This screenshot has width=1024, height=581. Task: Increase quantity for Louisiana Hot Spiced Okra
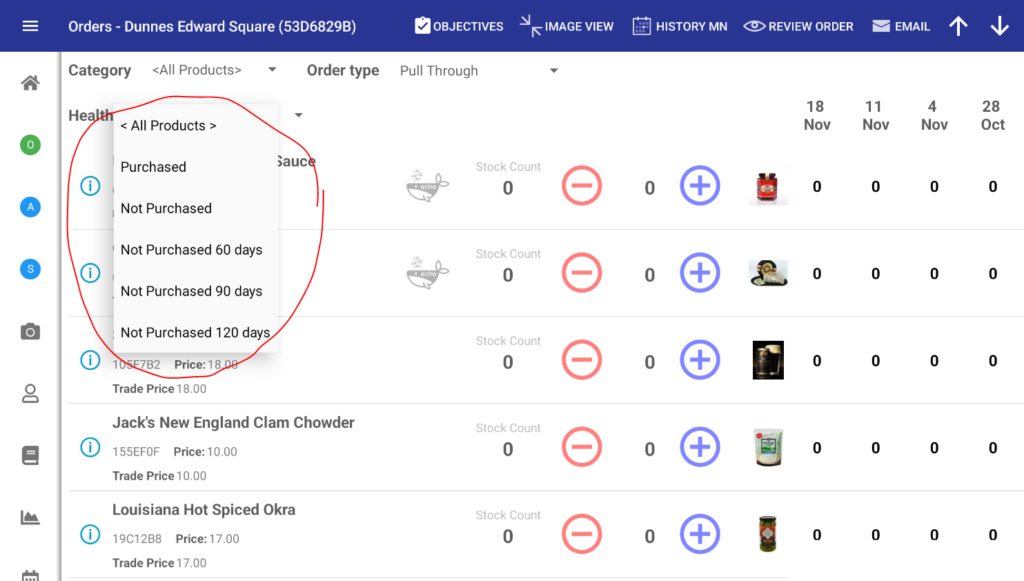700,535
